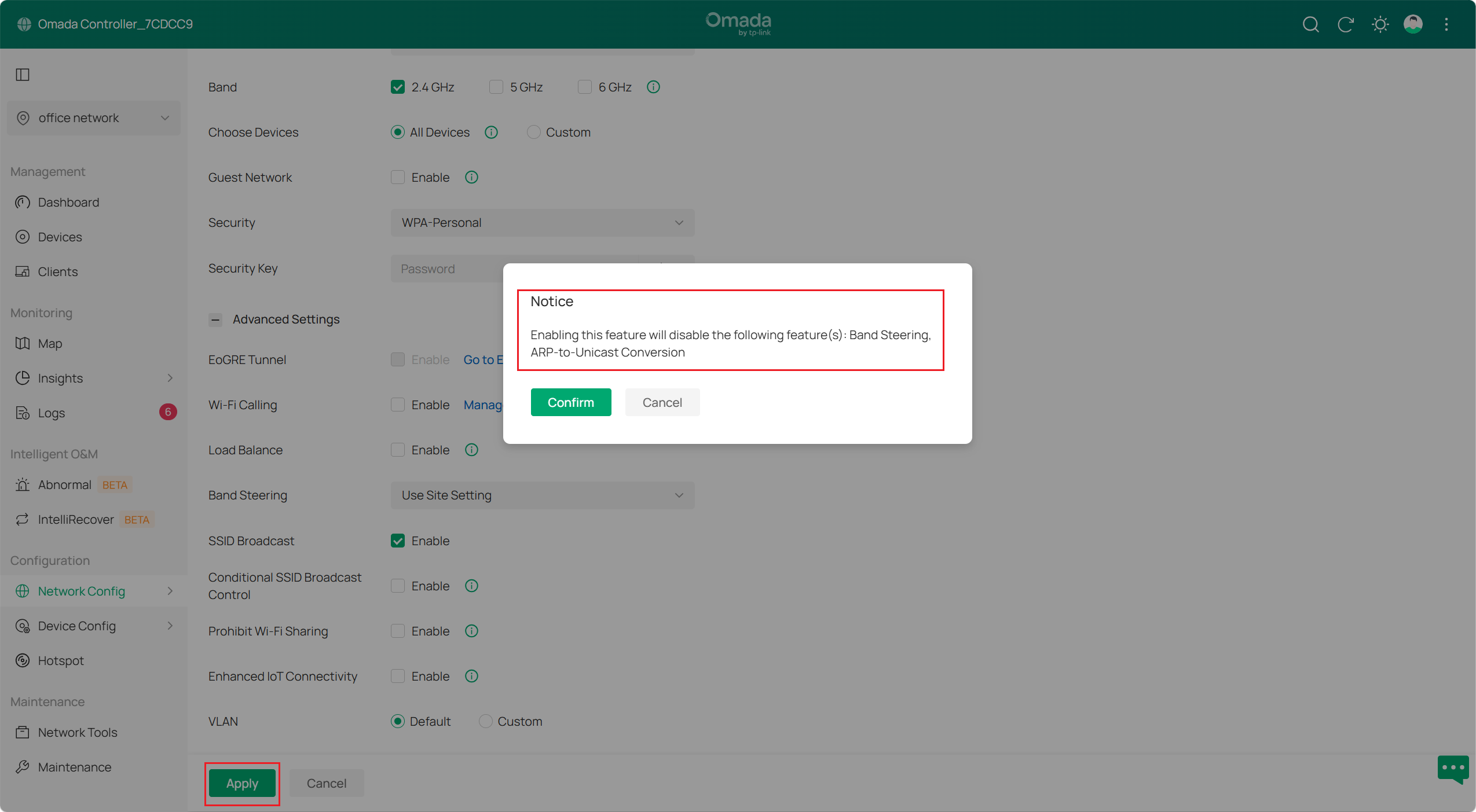Open the three-dot more options menu
The height and width of the screenshot is (812, 1476).
coord(1446,24)
